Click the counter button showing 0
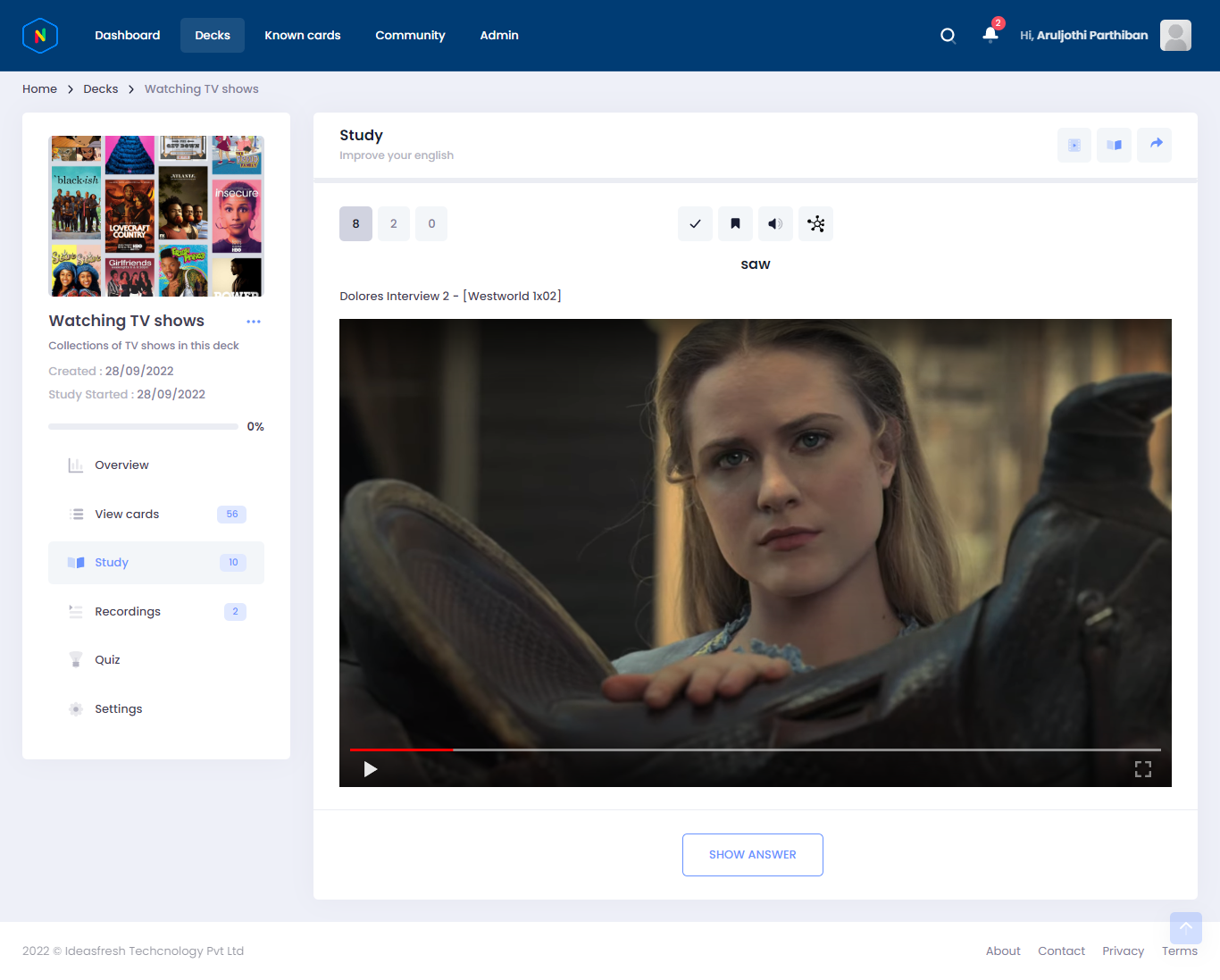The width and height of the screenshot is (1220, 980). pos(431,224)
